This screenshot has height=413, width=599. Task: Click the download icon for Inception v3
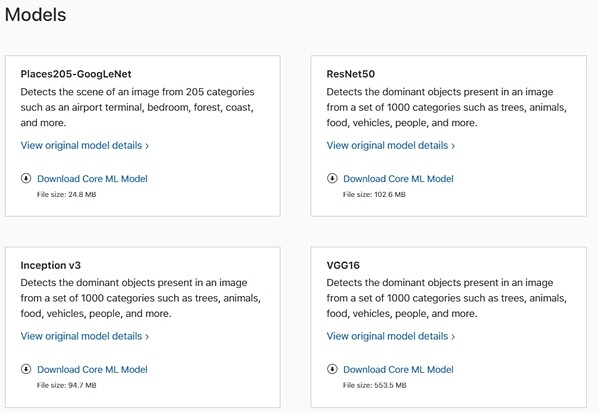(26, 369)
